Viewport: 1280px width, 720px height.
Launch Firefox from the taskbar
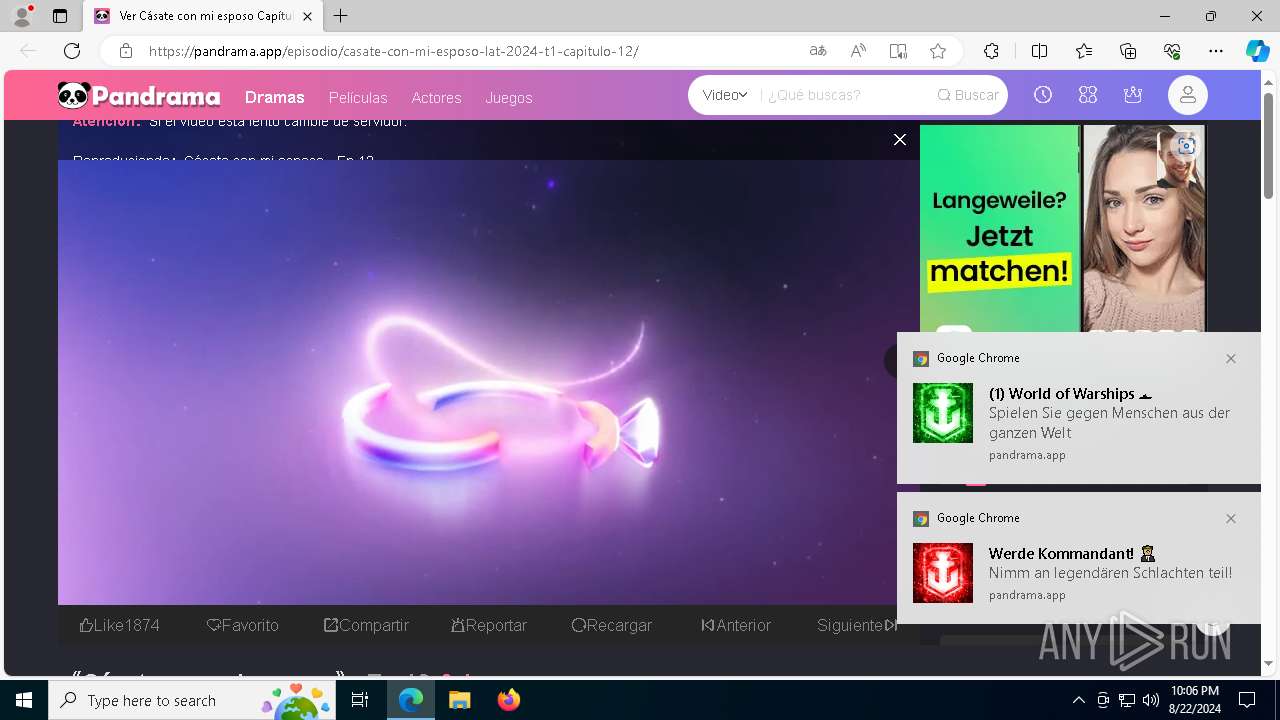tap(509, 700)
